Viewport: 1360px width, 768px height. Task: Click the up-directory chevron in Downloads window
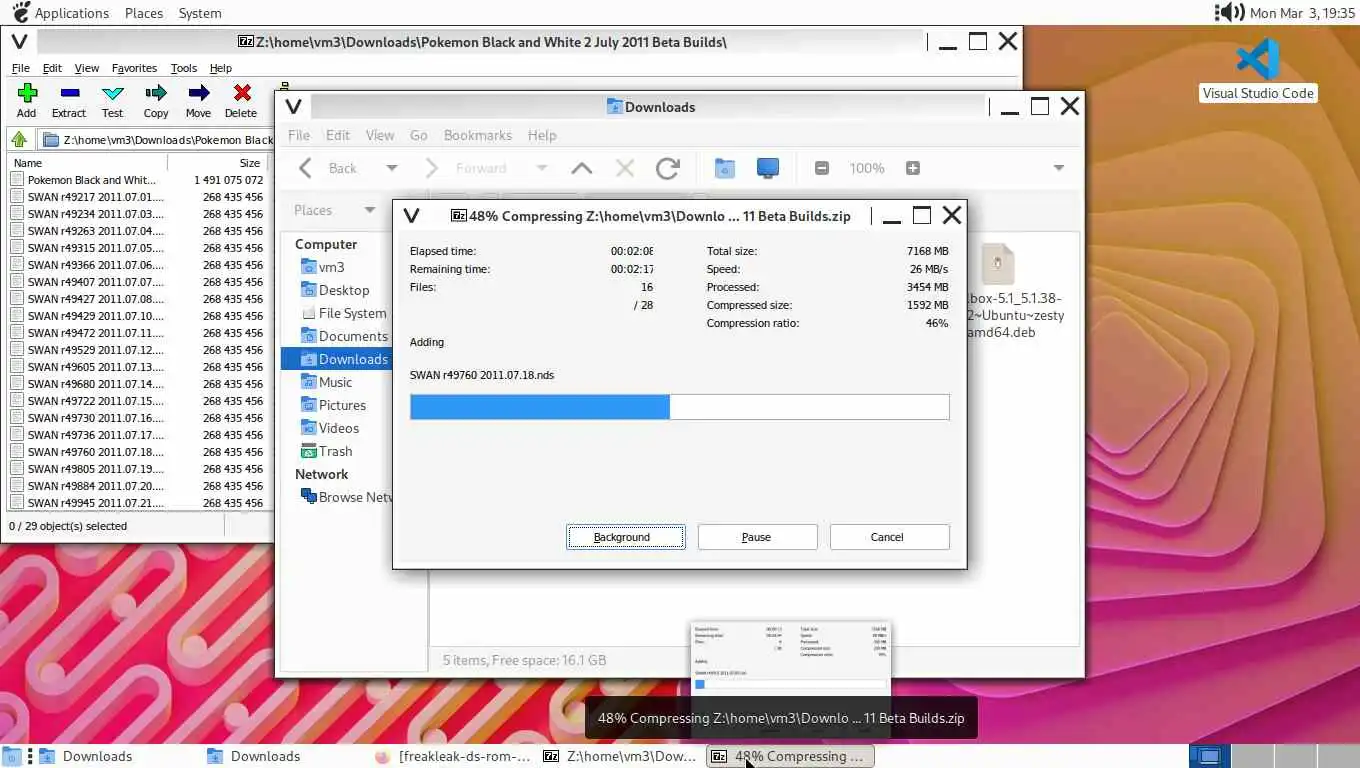[x=581, y=168]
